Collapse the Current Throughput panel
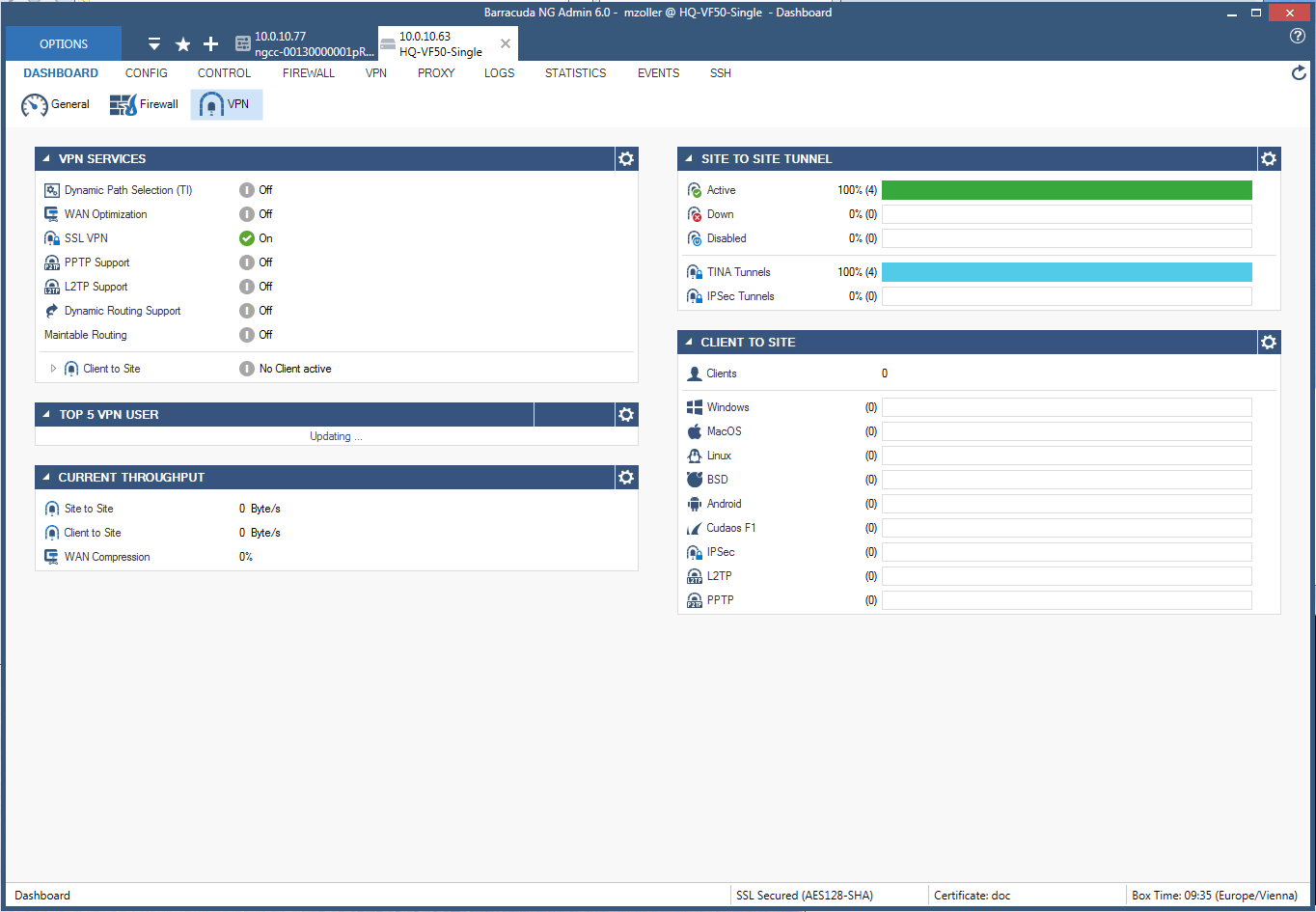 [46, 478]
